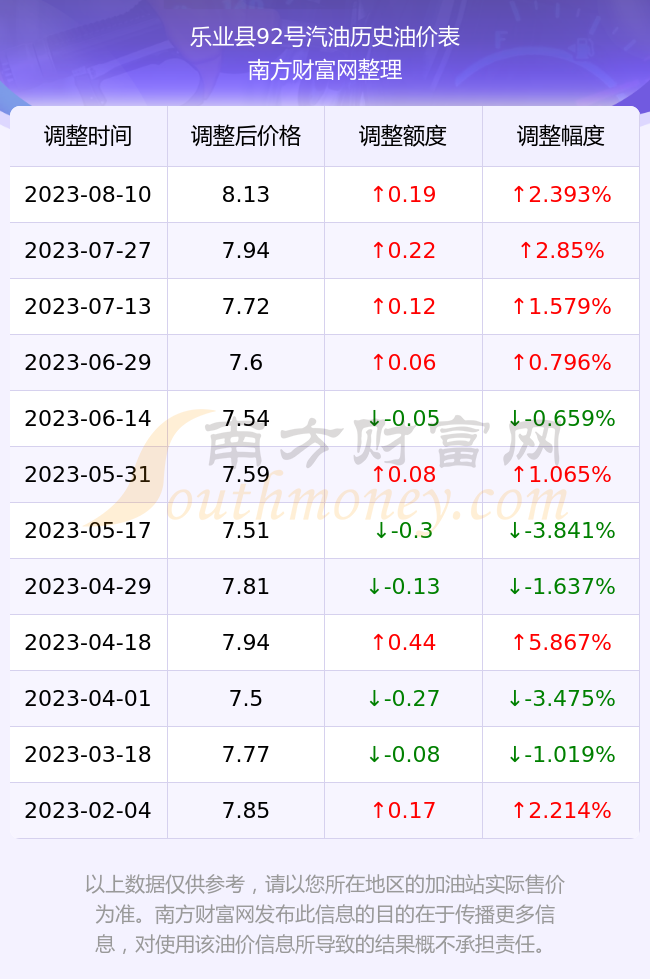Click the red ↑0.19 adjustment value
The width and height of the screenshot is (650, 980).
pyautogui.click(x=403, y=194)
